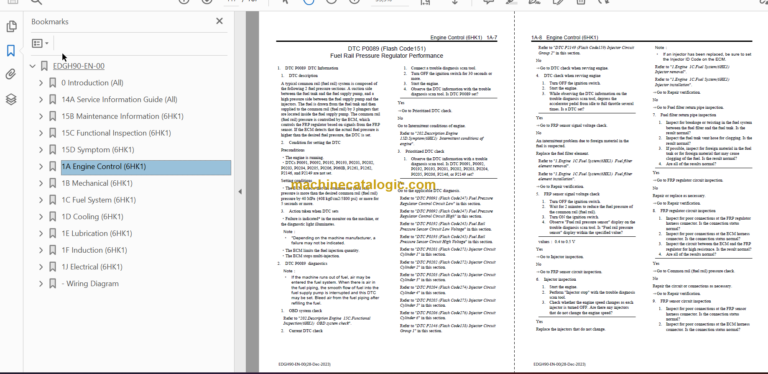Image resolution: width=768 pixels, height=374 pixels.
Task: Go to EDGH90-EN-00 bookmark
Action: tap(79, 66)
